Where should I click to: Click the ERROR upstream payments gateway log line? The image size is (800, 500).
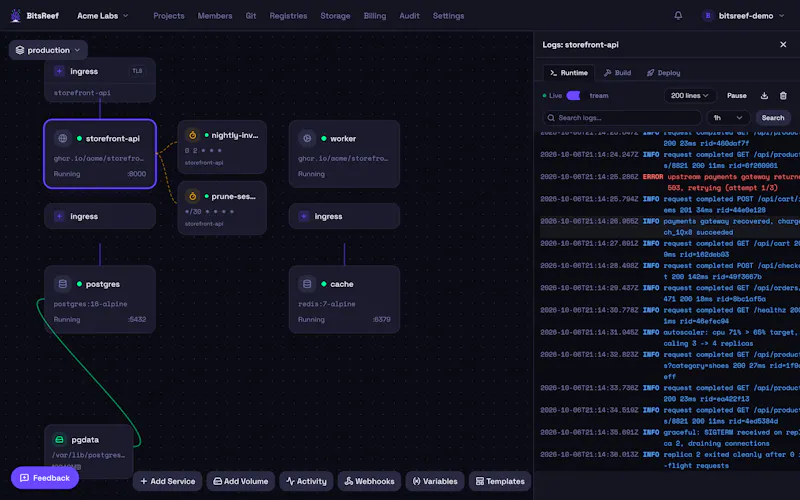(x=670, y=182)
